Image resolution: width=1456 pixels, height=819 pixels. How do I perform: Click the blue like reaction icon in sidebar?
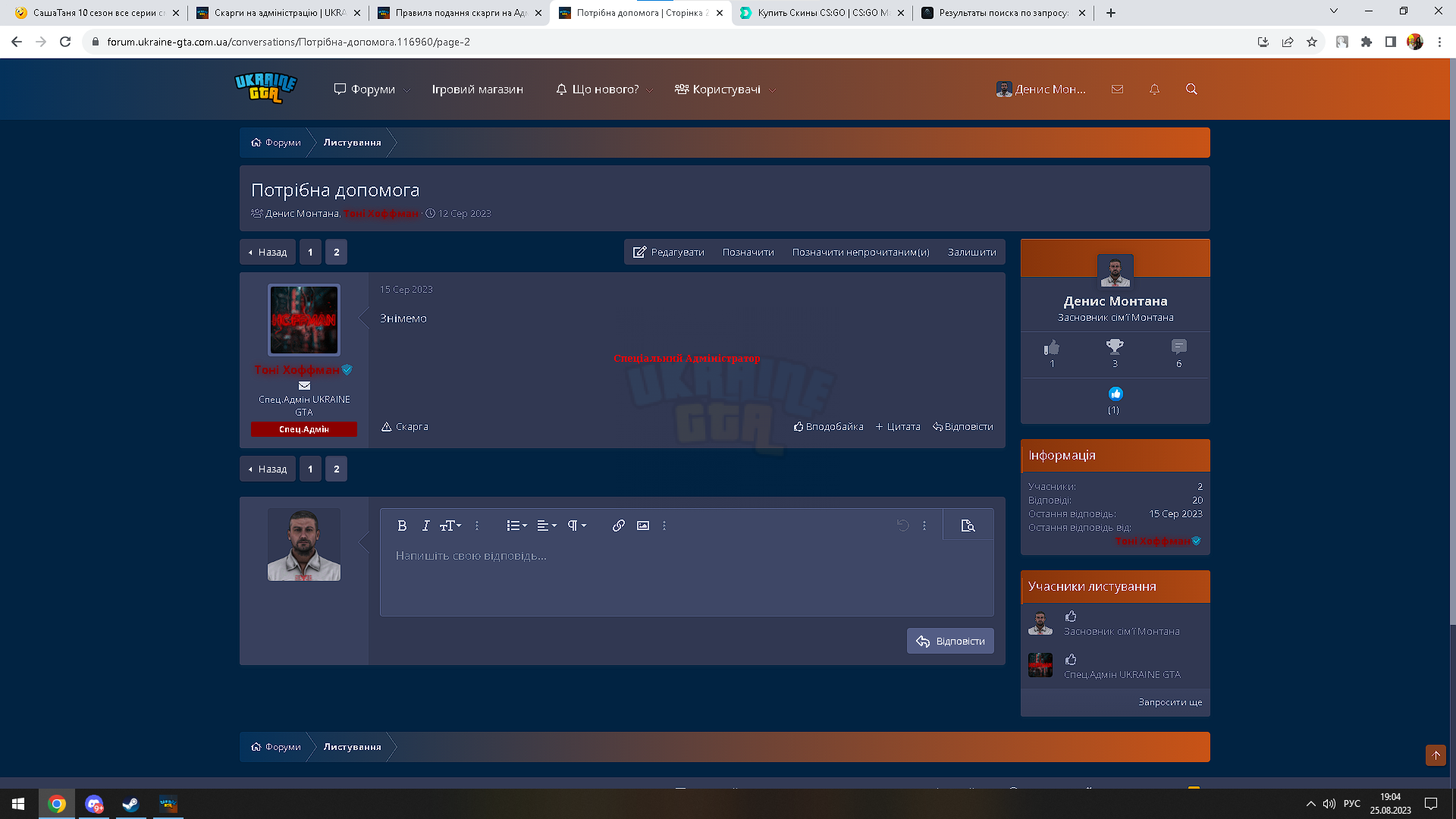coord(1116,394)
